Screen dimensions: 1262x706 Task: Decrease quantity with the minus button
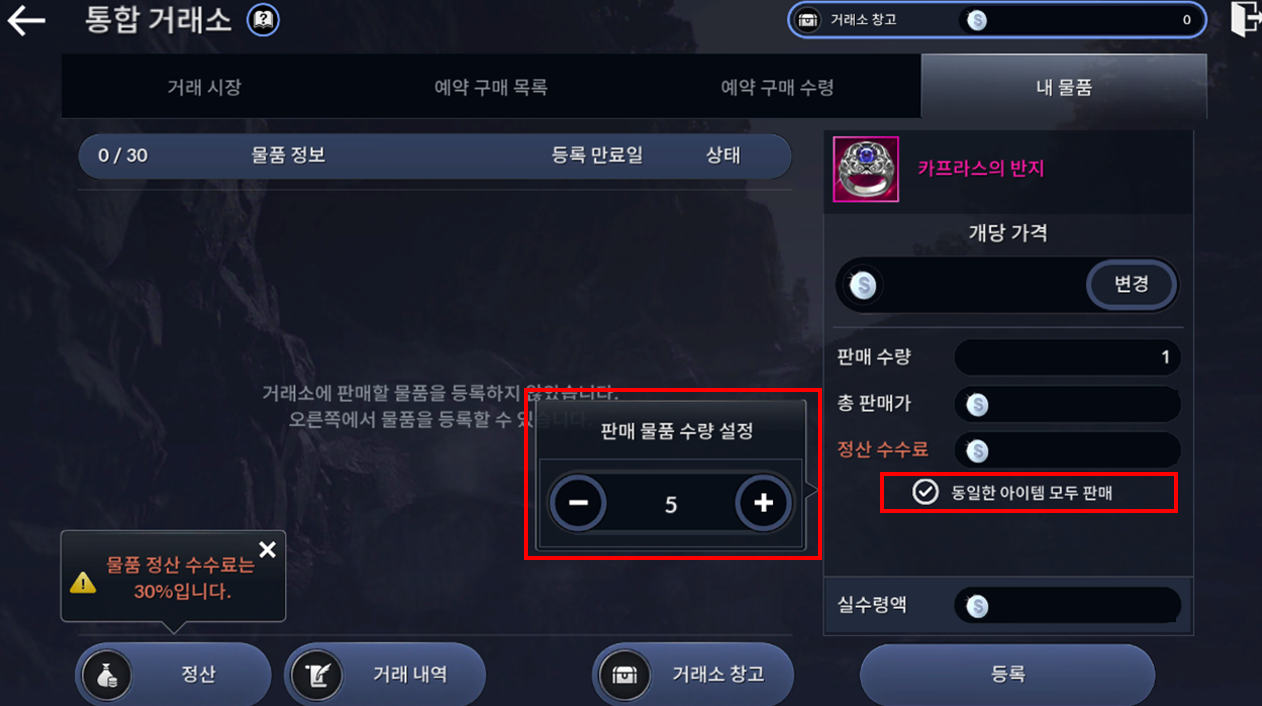578,503
